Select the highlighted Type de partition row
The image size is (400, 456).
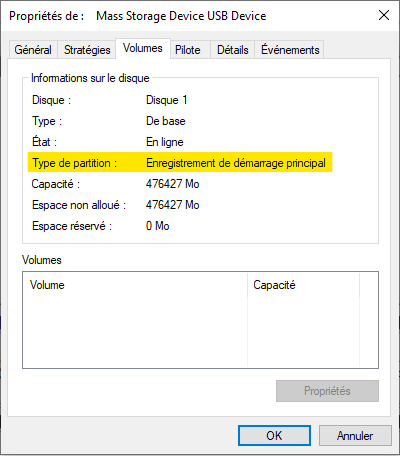pos(180,163)
